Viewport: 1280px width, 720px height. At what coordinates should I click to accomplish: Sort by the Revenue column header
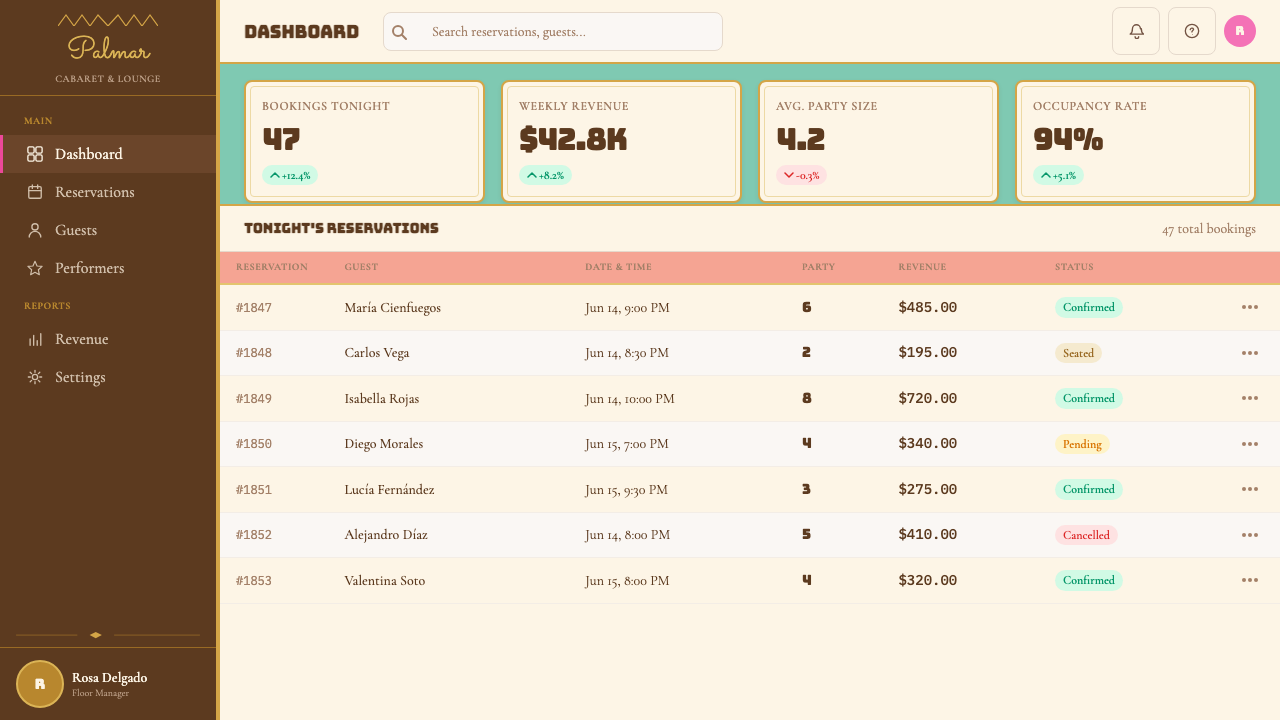922,267
